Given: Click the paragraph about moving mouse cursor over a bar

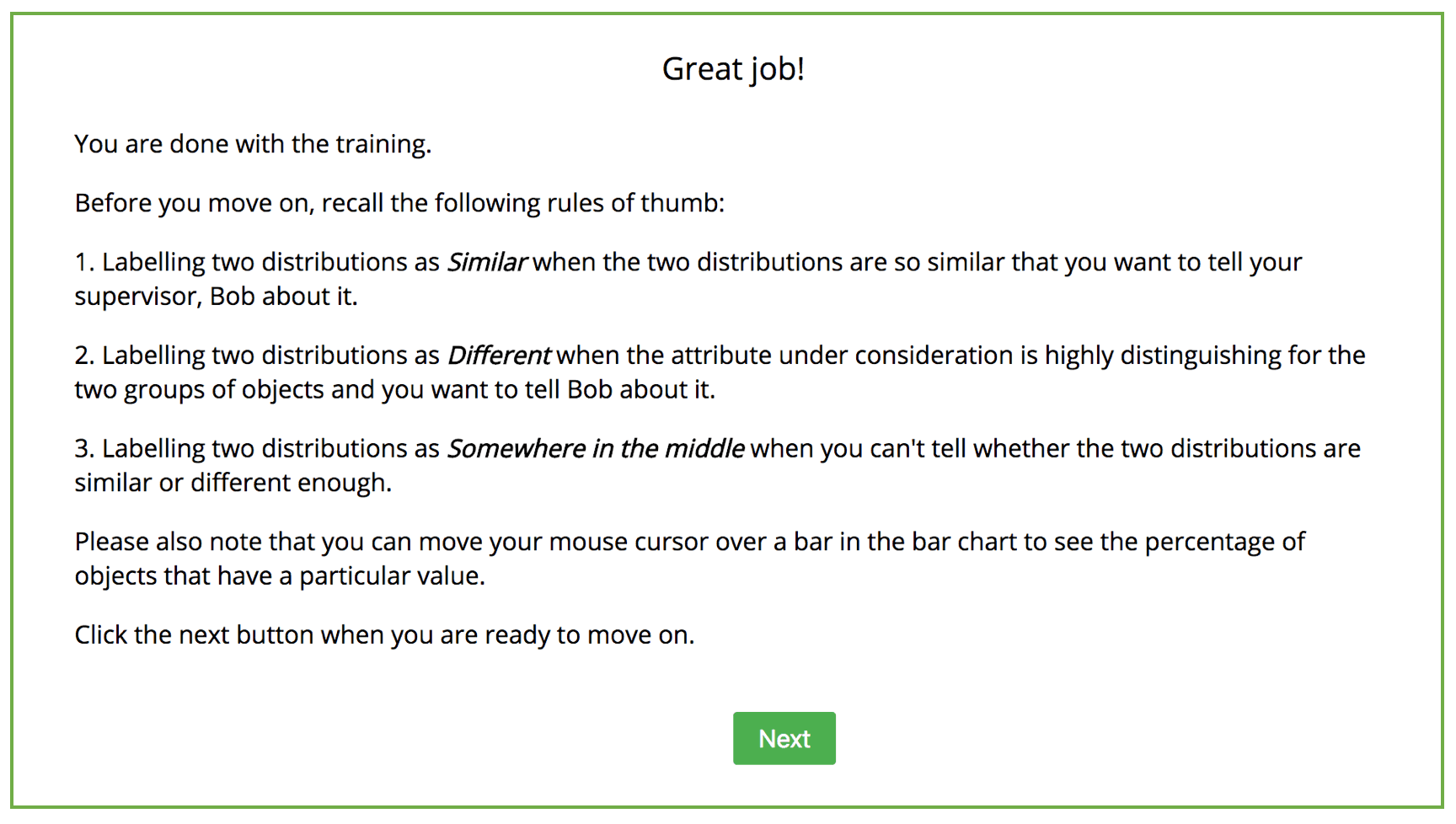Looking at the screenshot, I should pyautogui.click(x=689, y=559).
